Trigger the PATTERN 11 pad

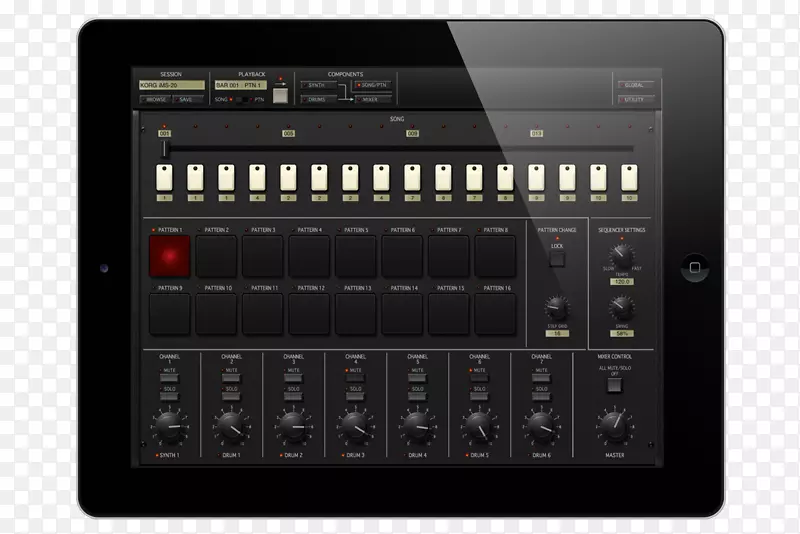(x=263, y=314)
